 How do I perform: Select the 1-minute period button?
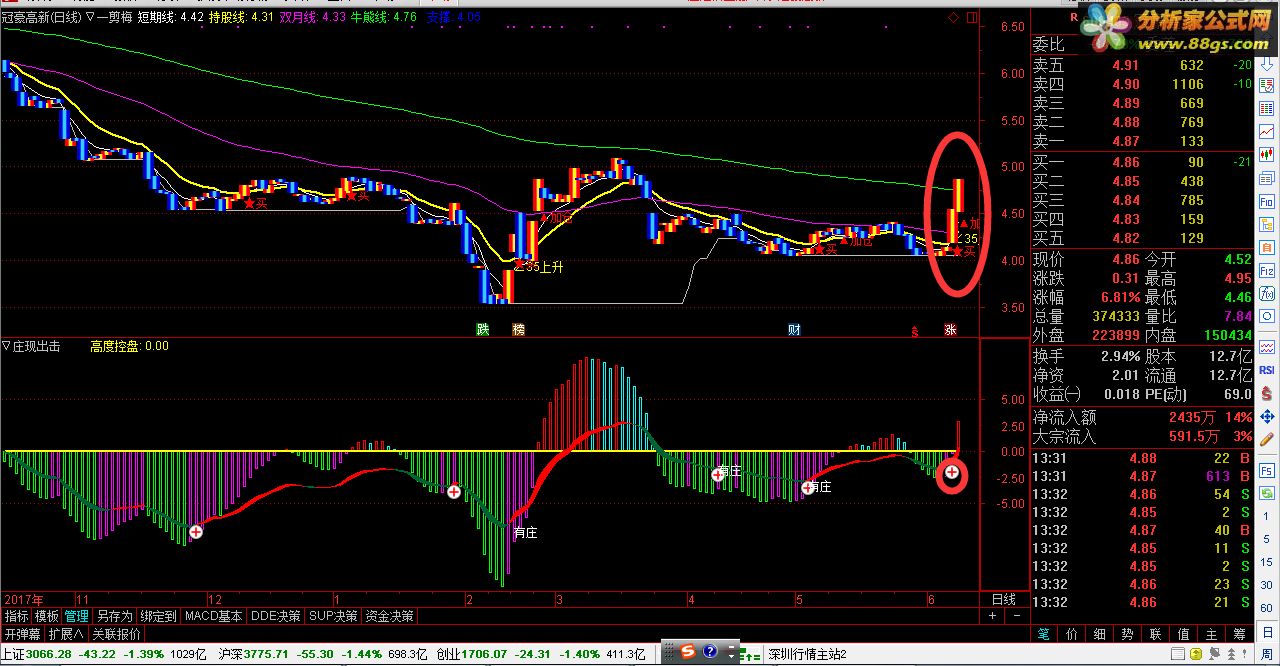[1265, 517]
